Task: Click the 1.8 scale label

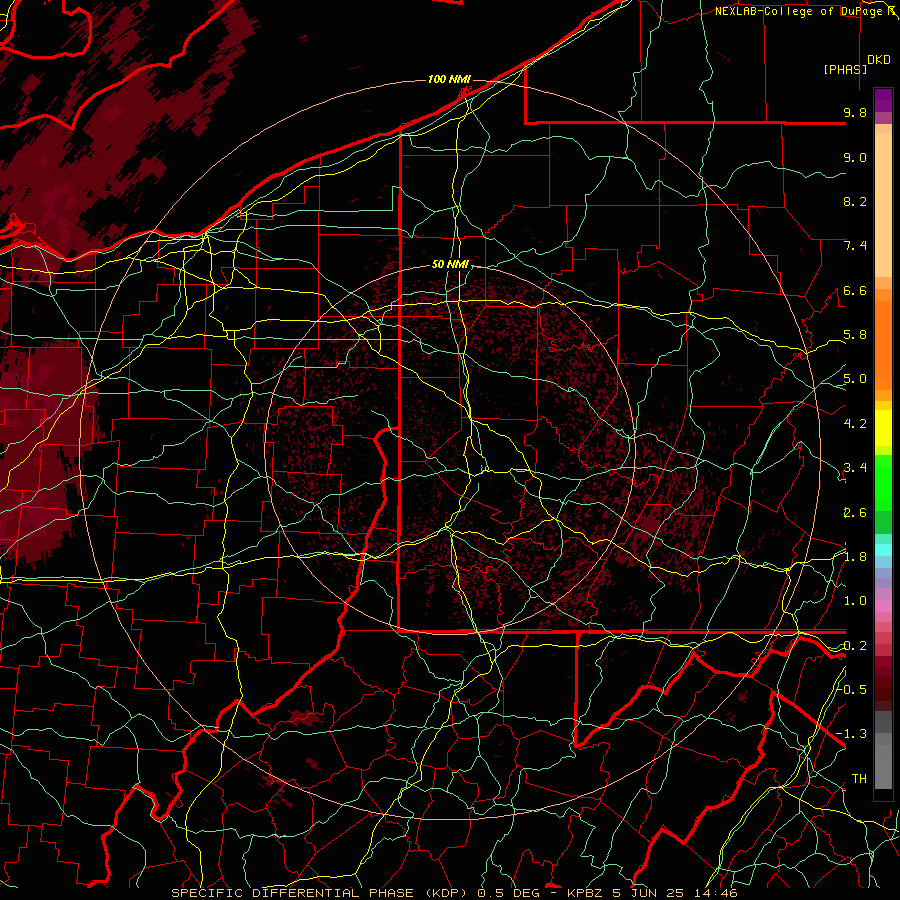Action: click(855, 557)
